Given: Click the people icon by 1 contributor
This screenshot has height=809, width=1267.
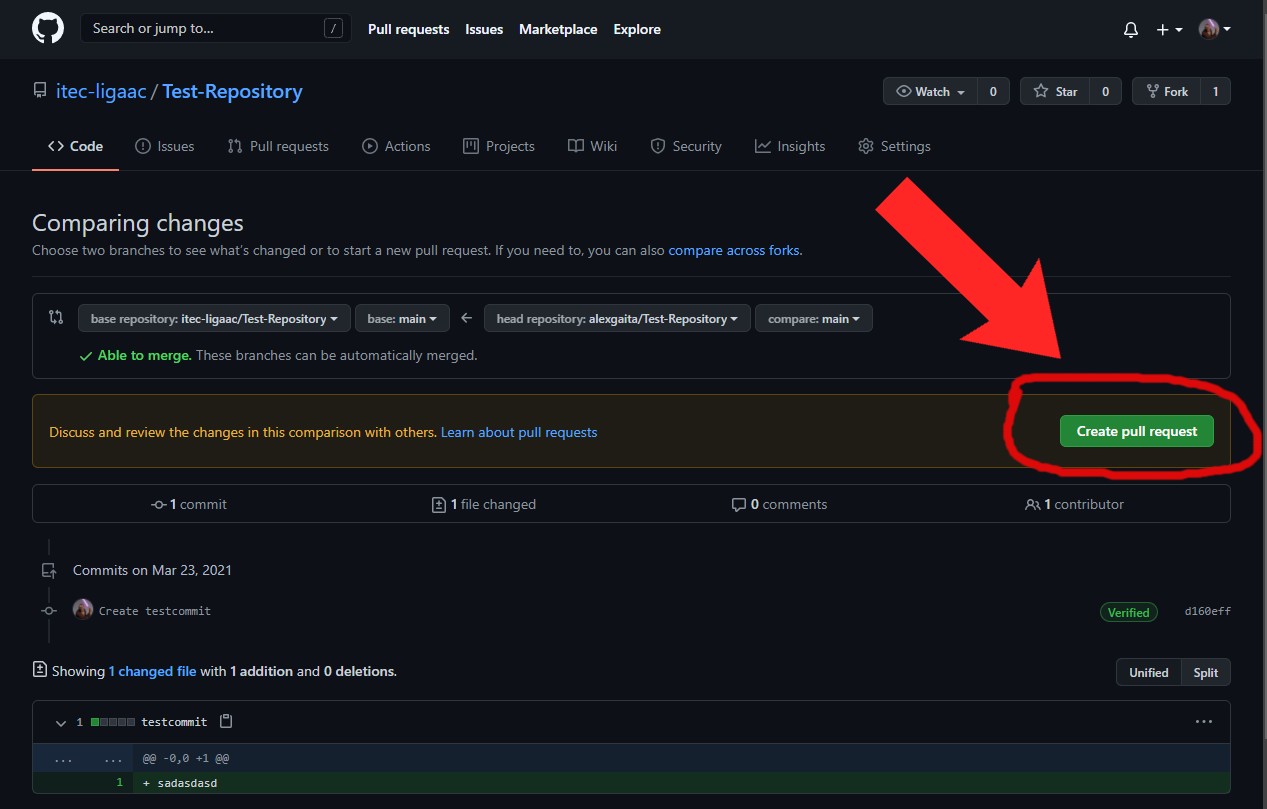Looking at the screenshot, I should click(1033, 505).
